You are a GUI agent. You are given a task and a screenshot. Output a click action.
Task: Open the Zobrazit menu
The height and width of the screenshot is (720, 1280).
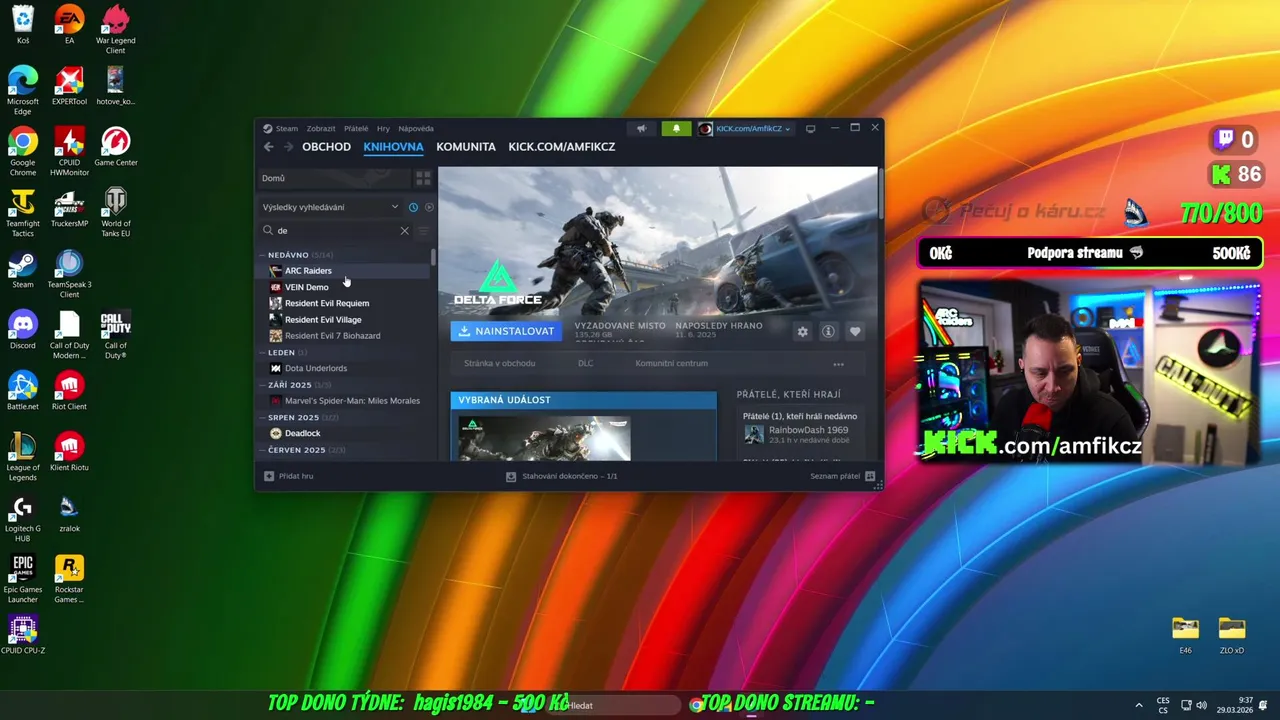point(321,128)
